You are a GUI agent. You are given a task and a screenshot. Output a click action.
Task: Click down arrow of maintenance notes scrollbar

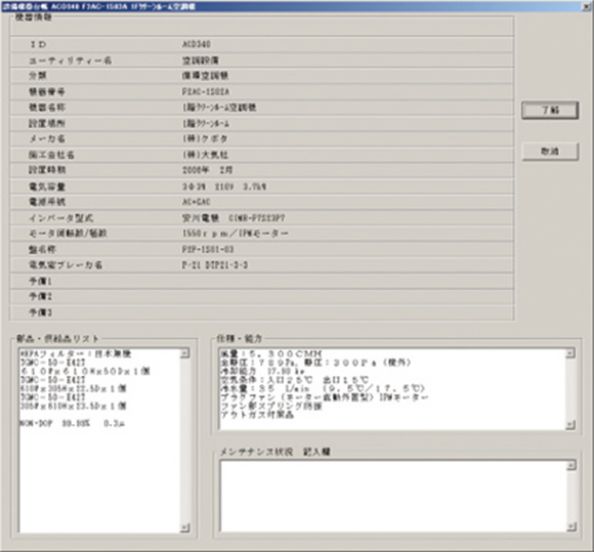571,526
